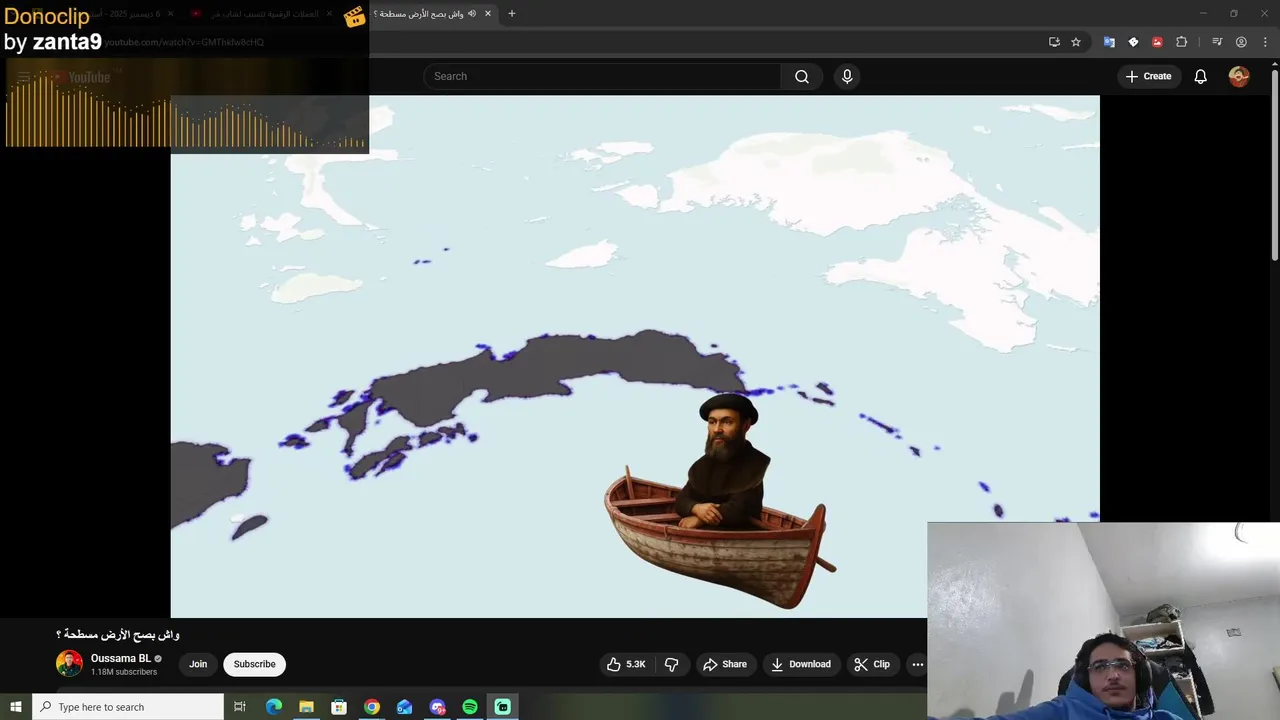
Task: Open the YouTube account avatar menu
Action: (x=1239, y=76)
